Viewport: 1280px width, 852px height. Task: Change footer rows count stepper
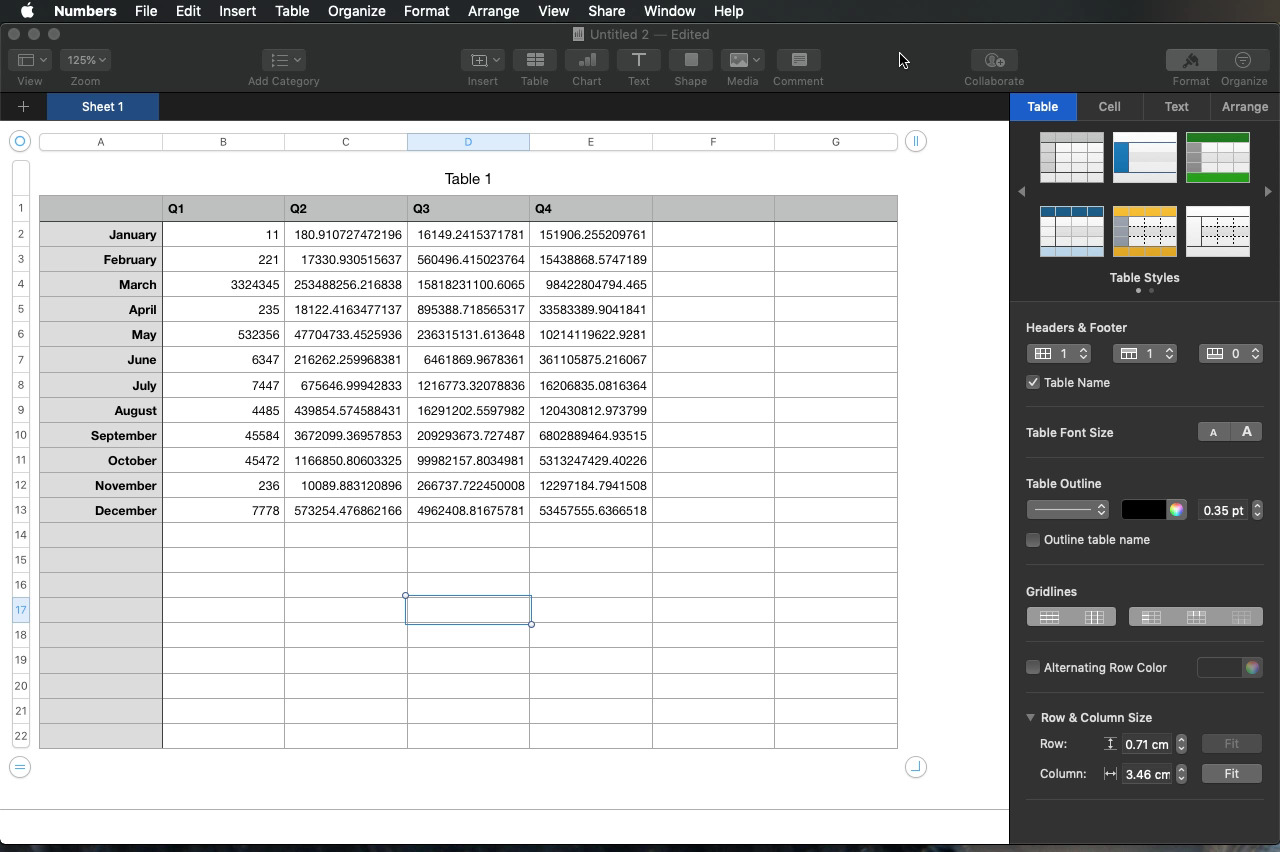point(1255,353)
